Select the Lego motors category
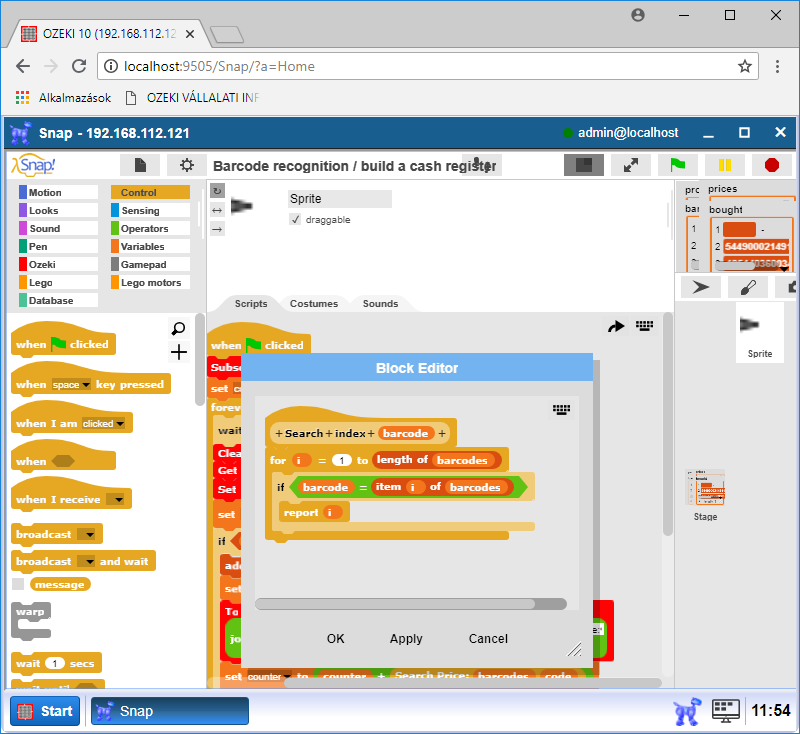Screen dimensions: 800x734 click(150, 282)
